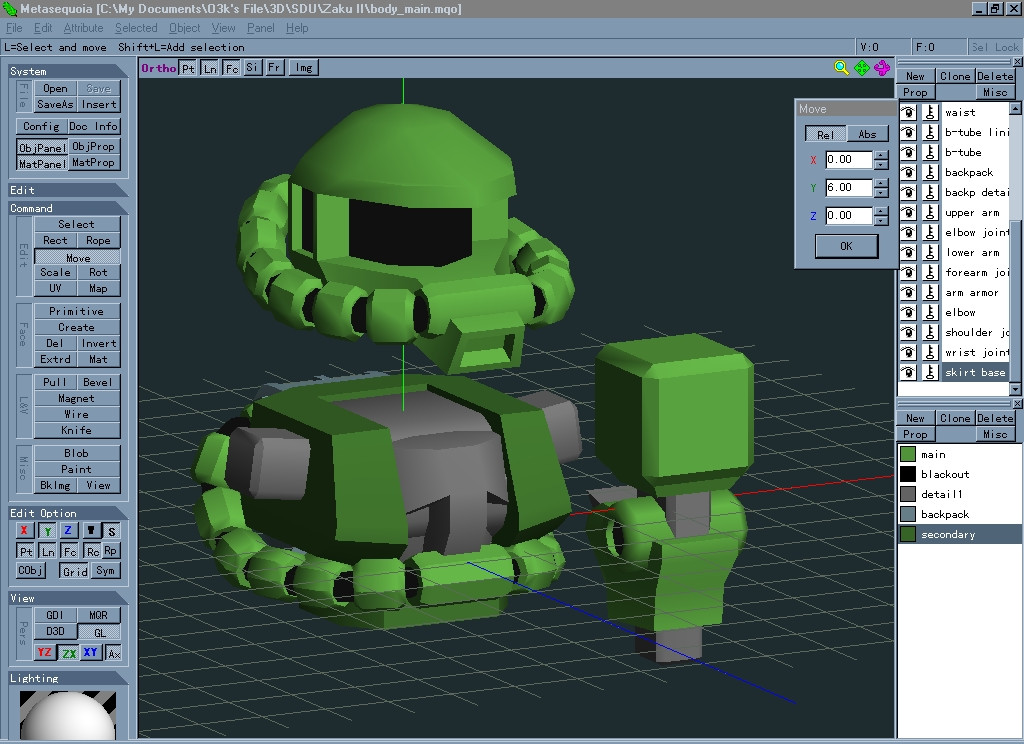
Task: Open the Panel menu
Action: [x=261, y=28]
